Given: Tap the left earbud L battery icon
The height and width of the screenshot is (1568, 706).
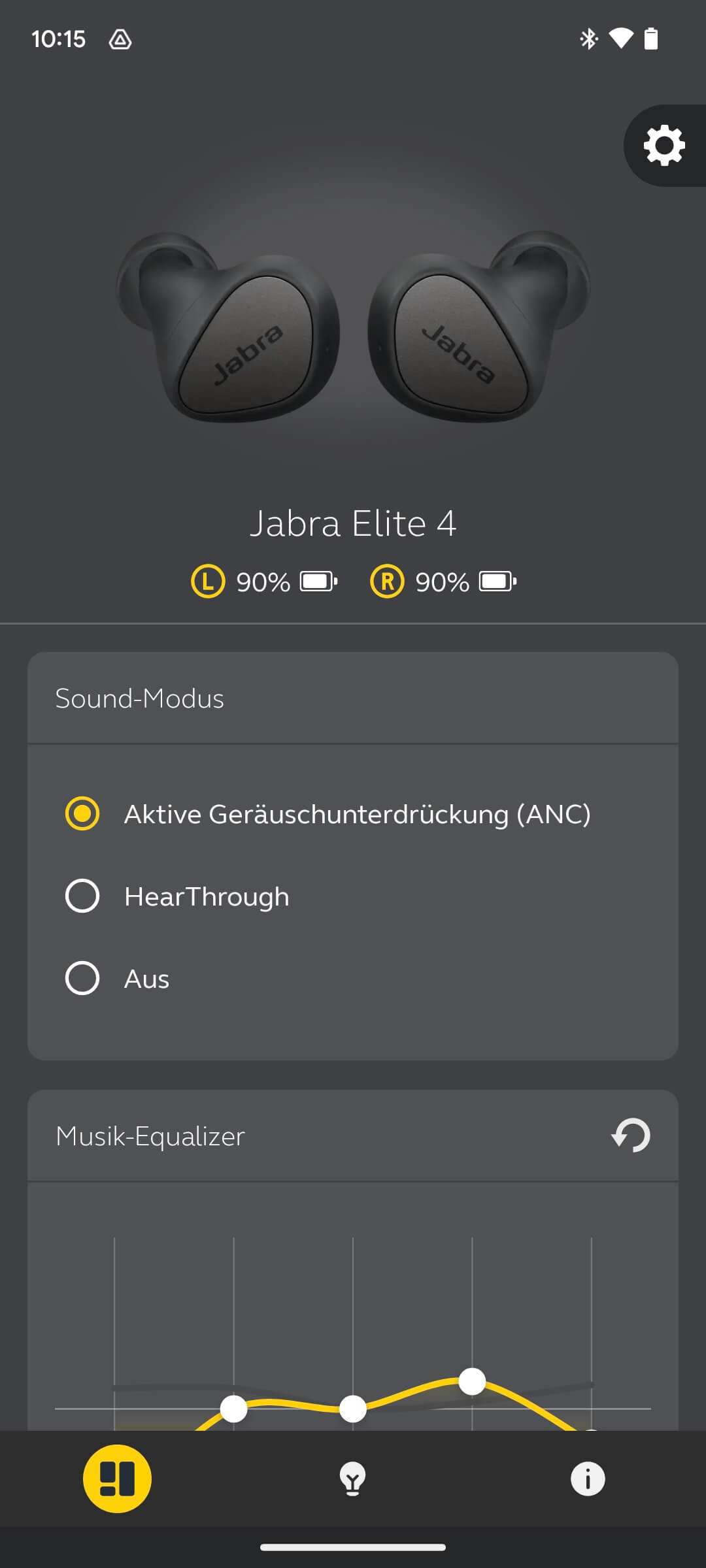Looking at the screenshot, I should 318,581.
